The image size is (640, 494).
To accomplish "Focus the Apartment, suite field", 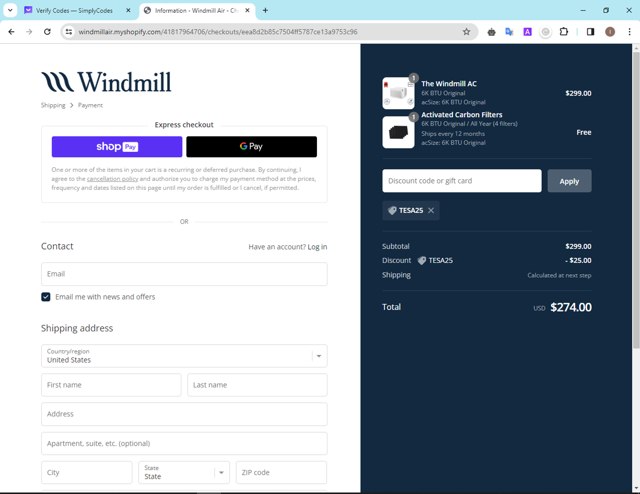I will (184, 443).
